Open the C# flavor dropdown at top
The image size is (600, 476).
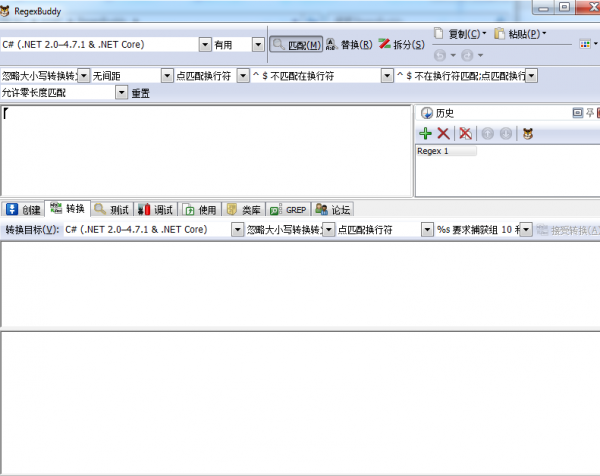pyautogui.click(x=205, y=45)
